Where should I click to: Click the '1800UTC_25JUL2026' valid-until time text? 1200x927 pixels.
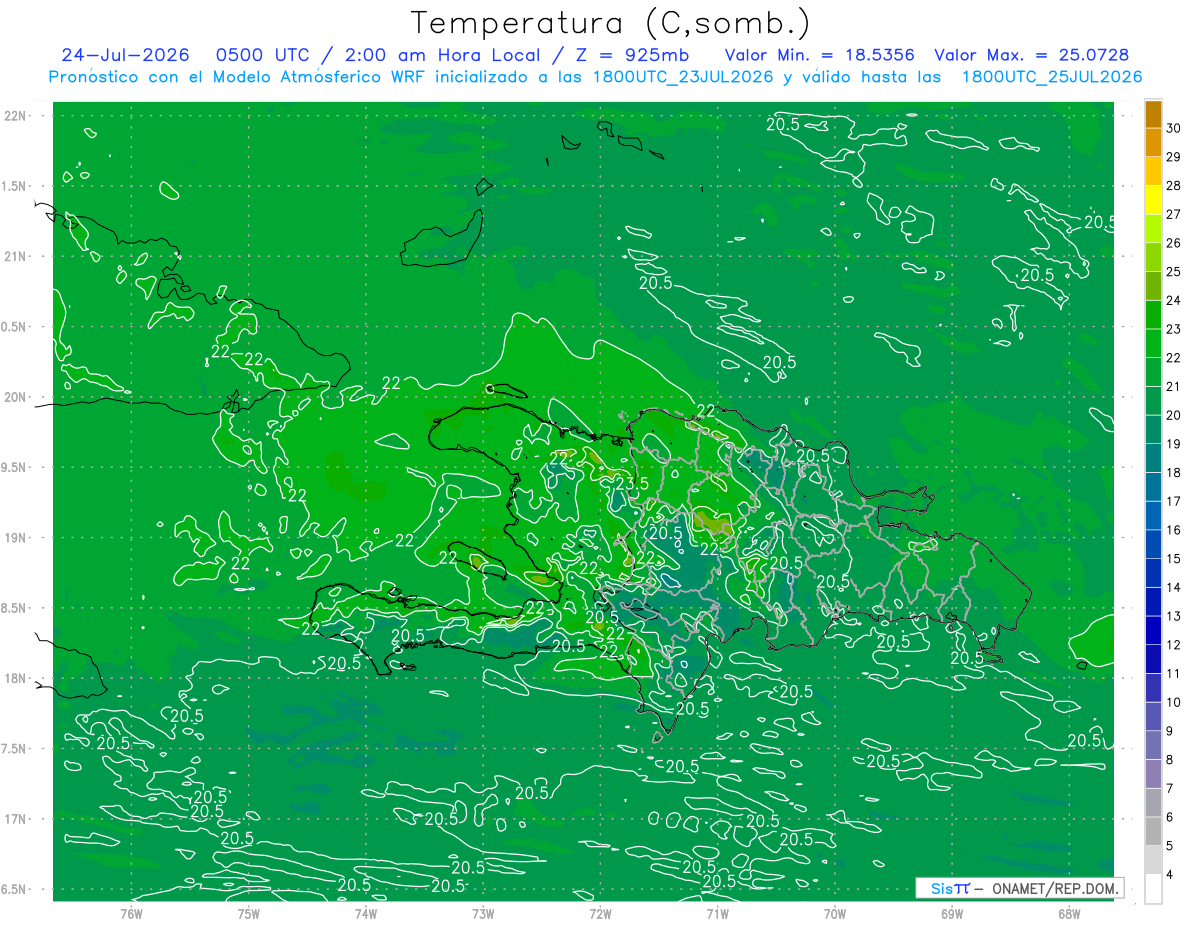1051,77
